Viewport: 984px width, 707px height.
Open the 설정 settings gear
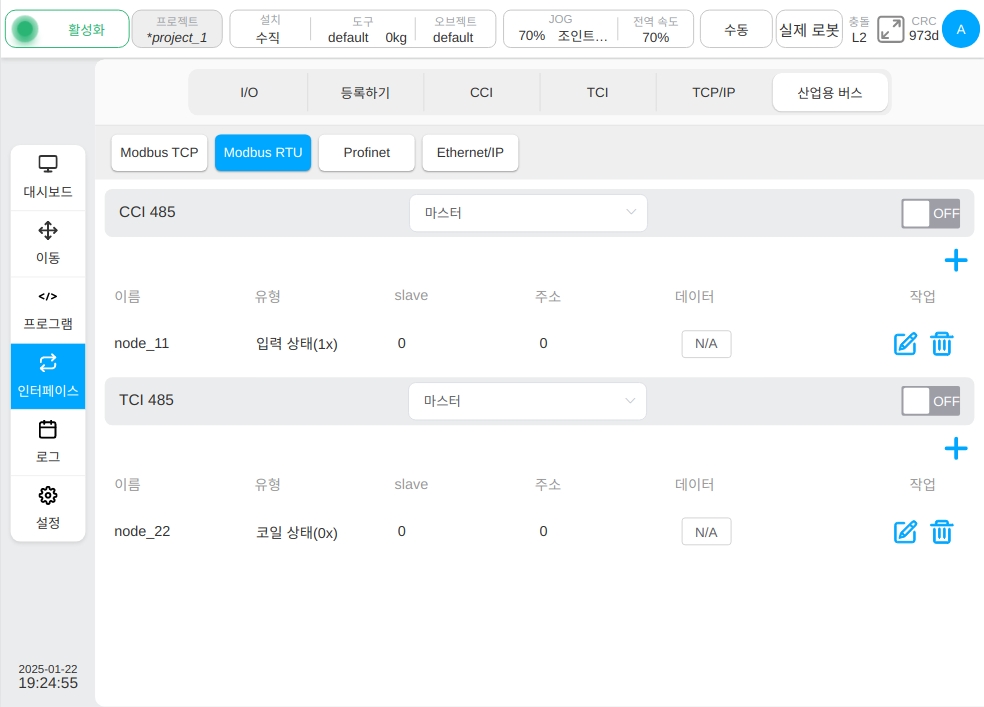pyautogui.click(x=48, y=508)
